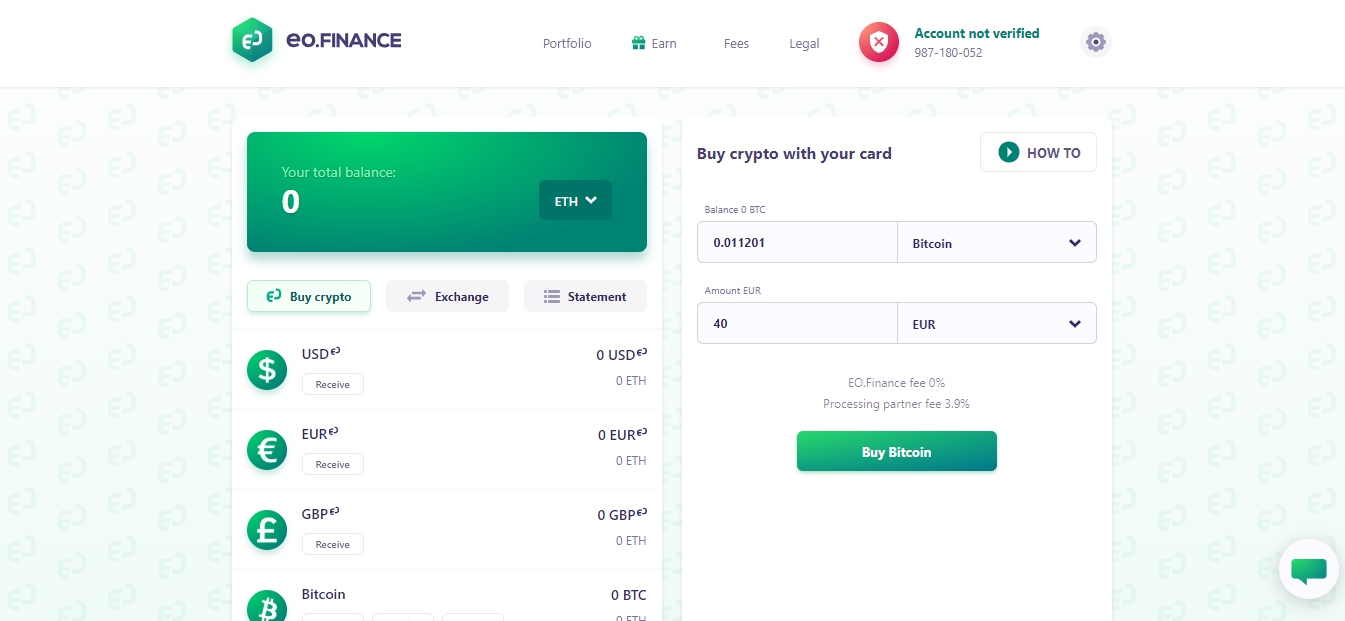This screenshot has width=1345, height=621.
Task: Click the HOW TO play button
Action: (x=1038, y=152)
